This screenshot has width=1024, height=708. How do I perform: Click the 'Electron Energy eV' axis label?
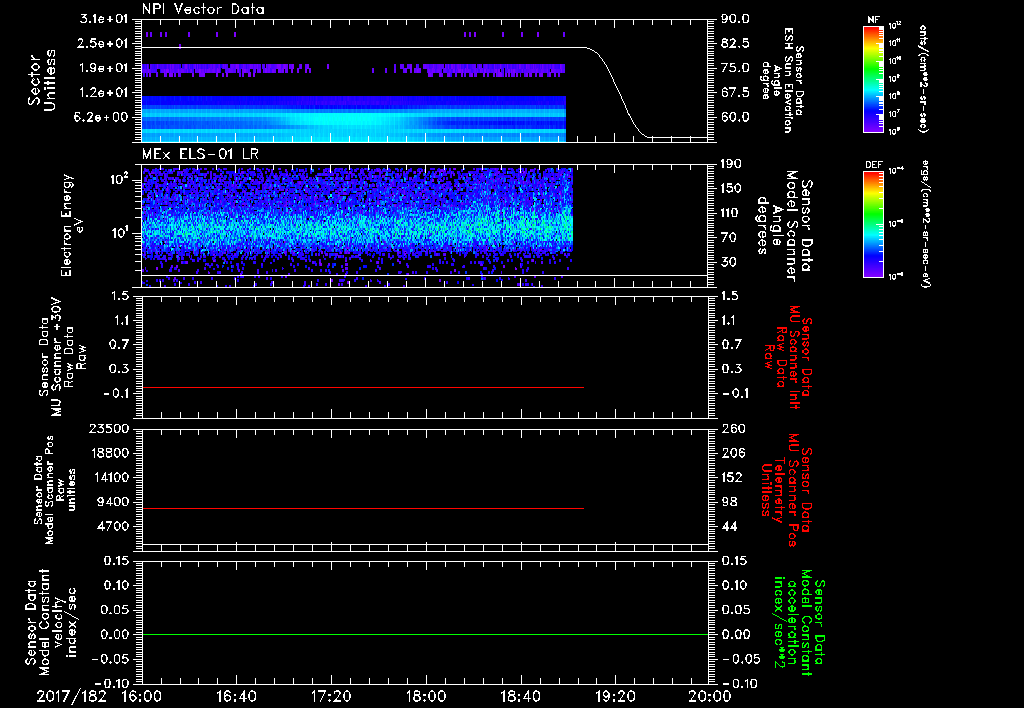pos(74,225)
